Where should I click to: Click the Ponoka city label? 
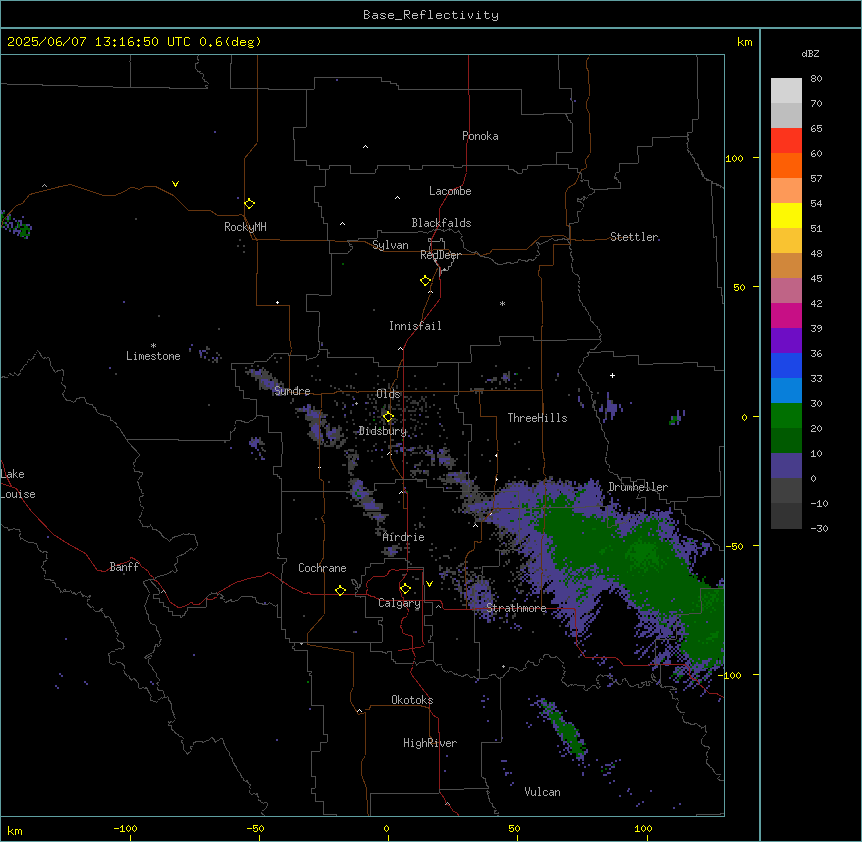pyautogui.click(x=480, y=136)
